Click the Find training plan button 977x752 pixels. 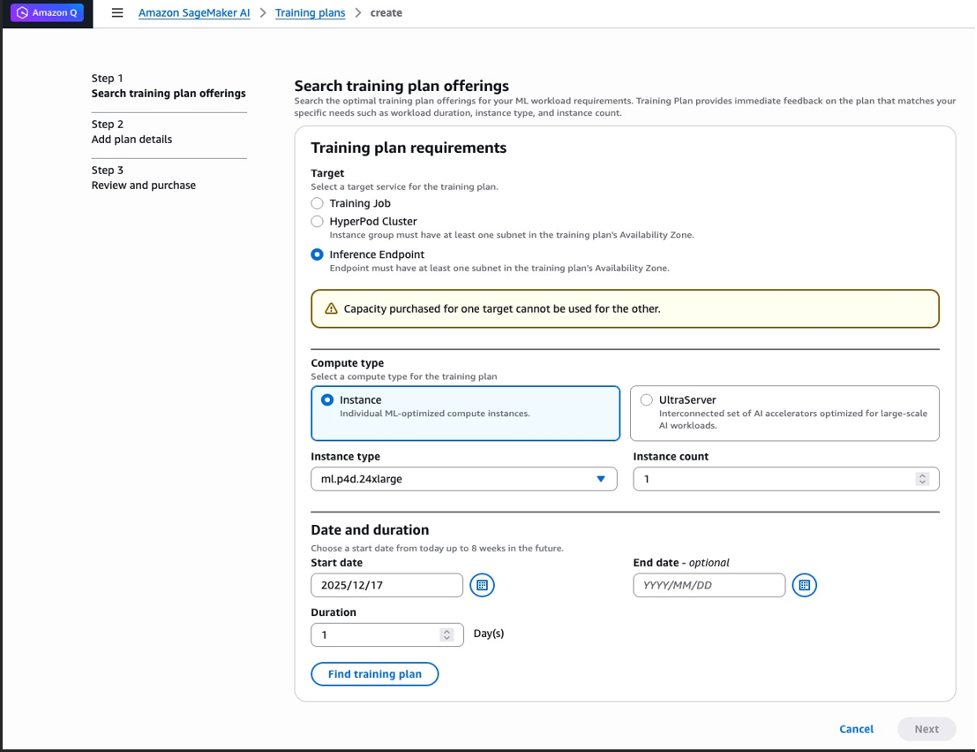[374, 674]
